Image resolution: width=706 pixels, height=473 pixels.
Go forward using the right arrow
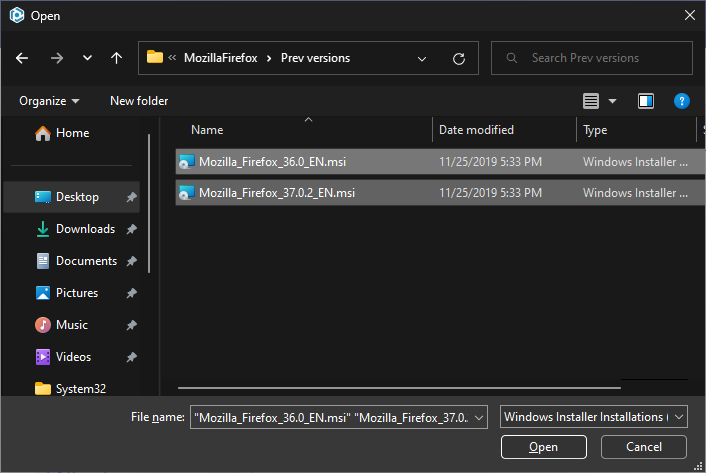click(x=57, y=58)
